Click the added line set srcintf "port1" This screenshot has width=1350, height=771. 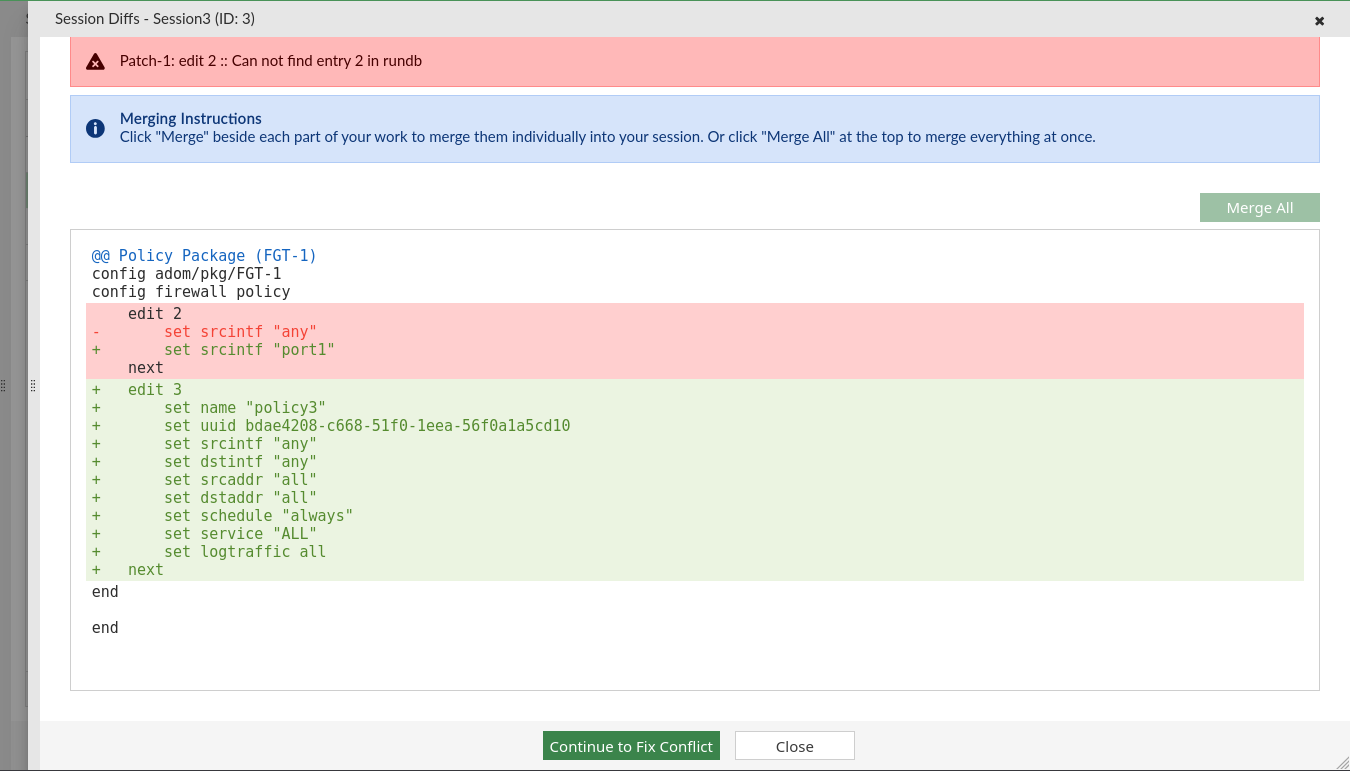click(x=248, y=350)
